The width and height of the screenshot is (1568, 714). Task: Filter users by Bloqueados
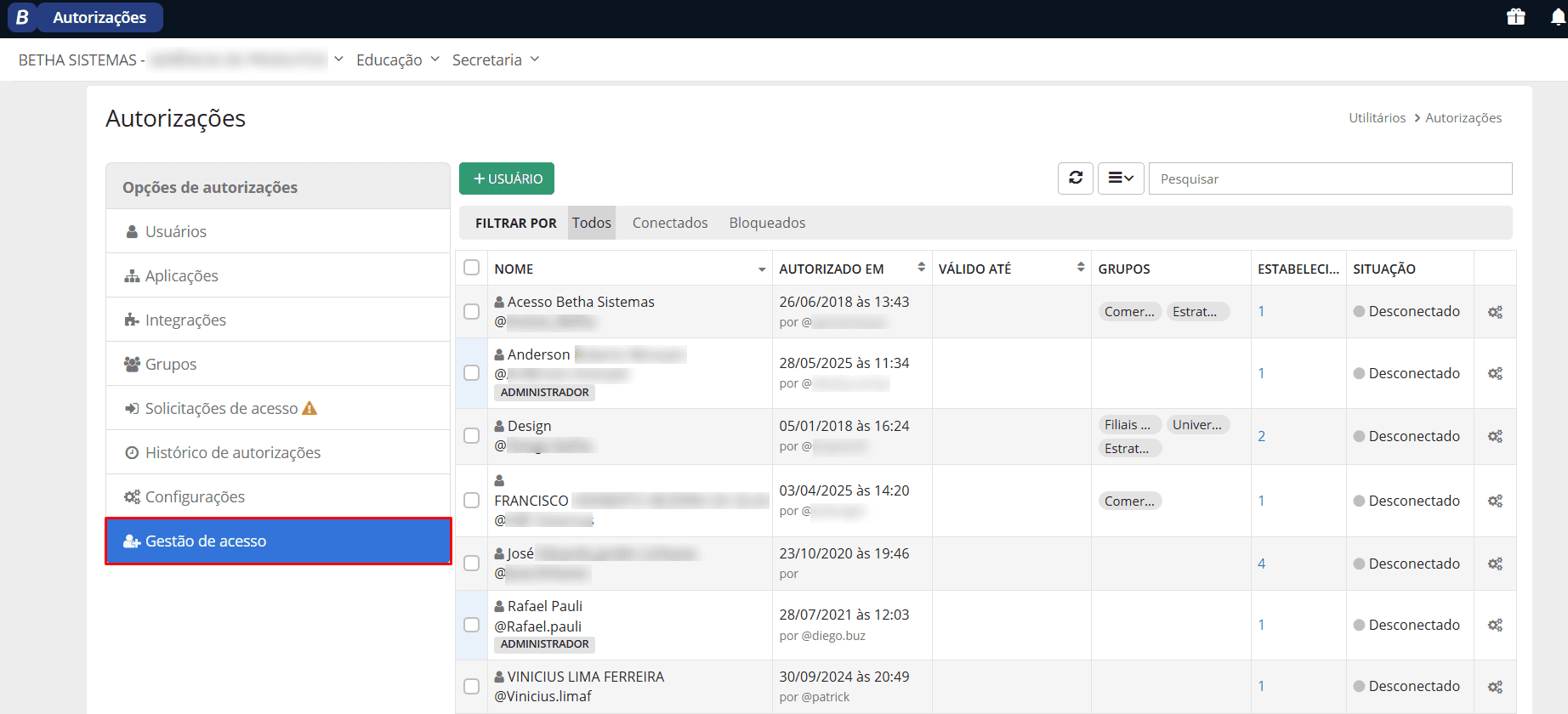click(x=767, y=223)
